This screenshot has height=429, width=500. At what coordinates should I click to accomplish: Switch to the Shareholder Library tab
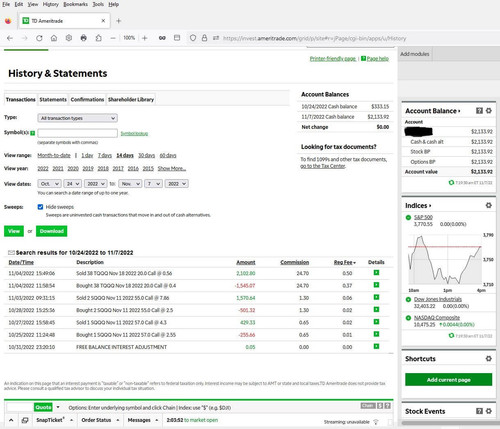131,99
